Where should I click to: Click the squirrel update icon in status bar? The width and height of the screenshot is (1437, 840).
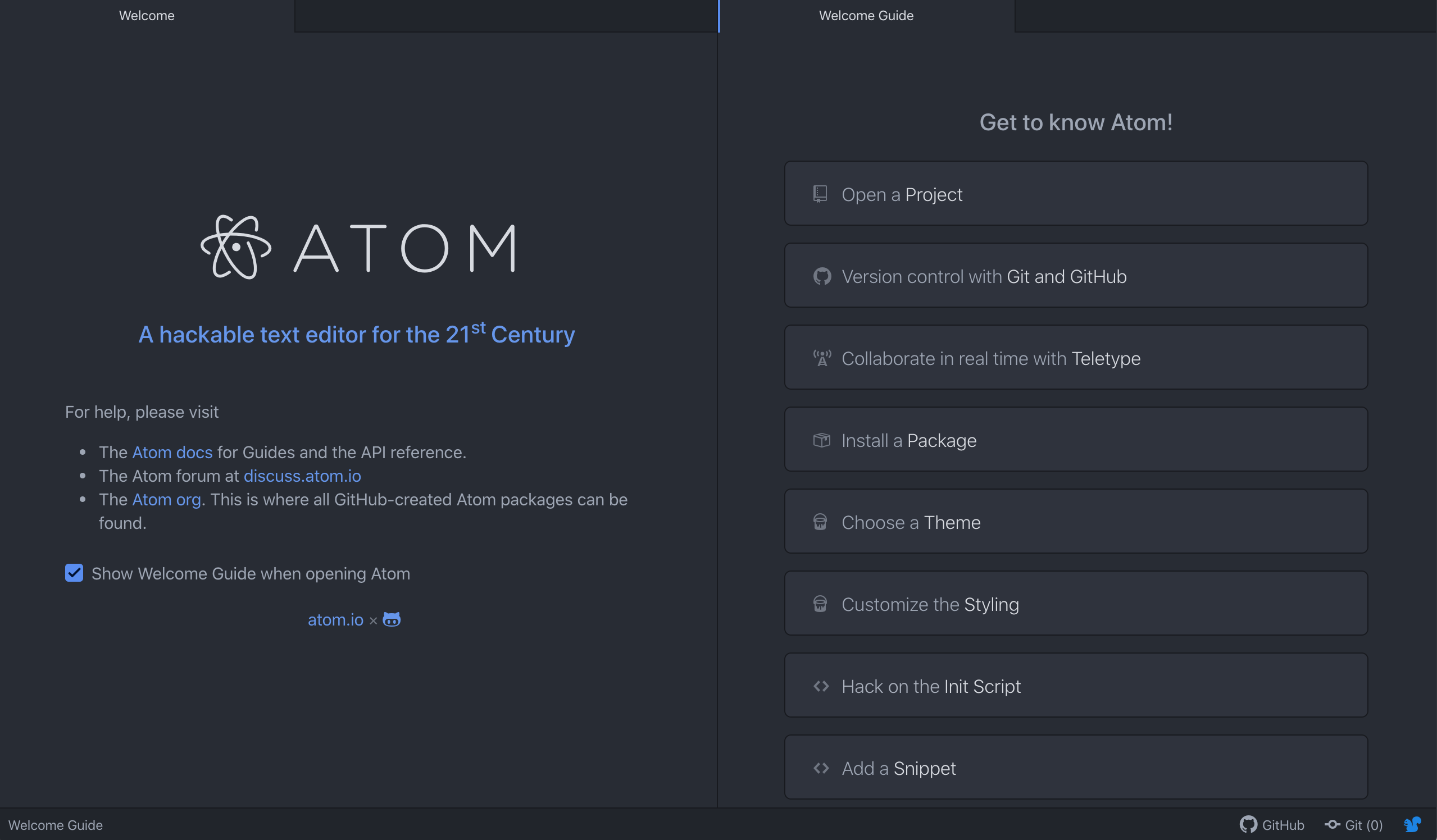tap(1412, 825)
